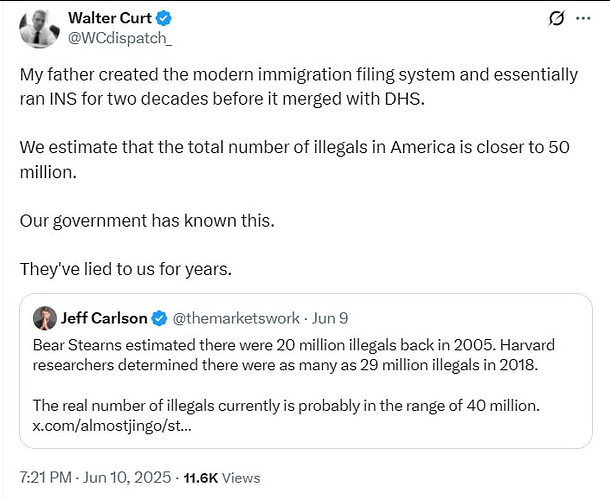Image resolution: width=610 pixels, height=500 pixels.
Task: Click the 50 million estimate paragraph
Action: (x=294, y=160)
